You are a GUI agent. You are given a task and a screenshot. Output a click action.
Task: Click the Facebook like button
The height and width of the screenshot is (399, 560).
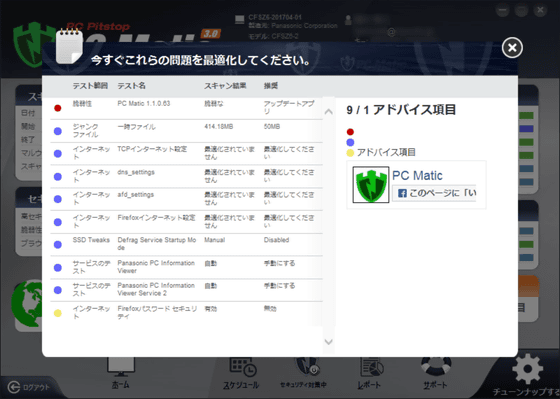(434, 193)
